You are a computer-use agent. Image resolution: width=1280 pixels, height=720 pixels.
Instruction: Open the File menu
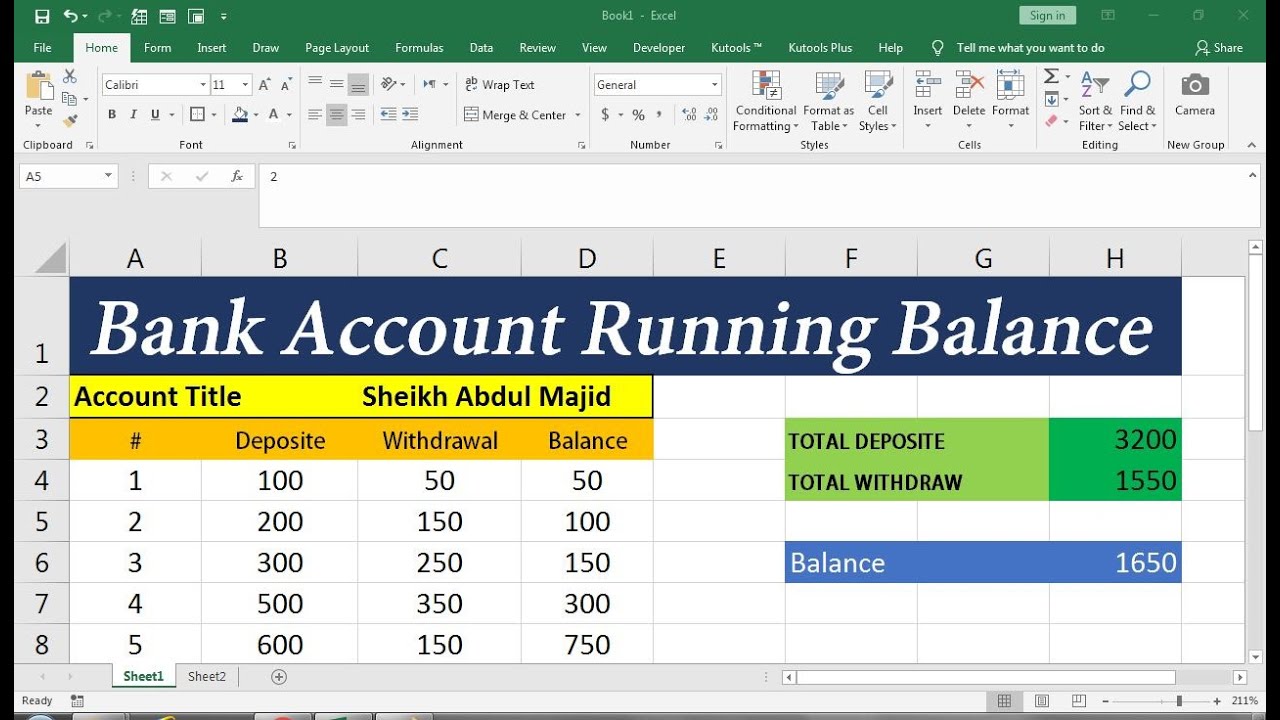tap(42, 47)
